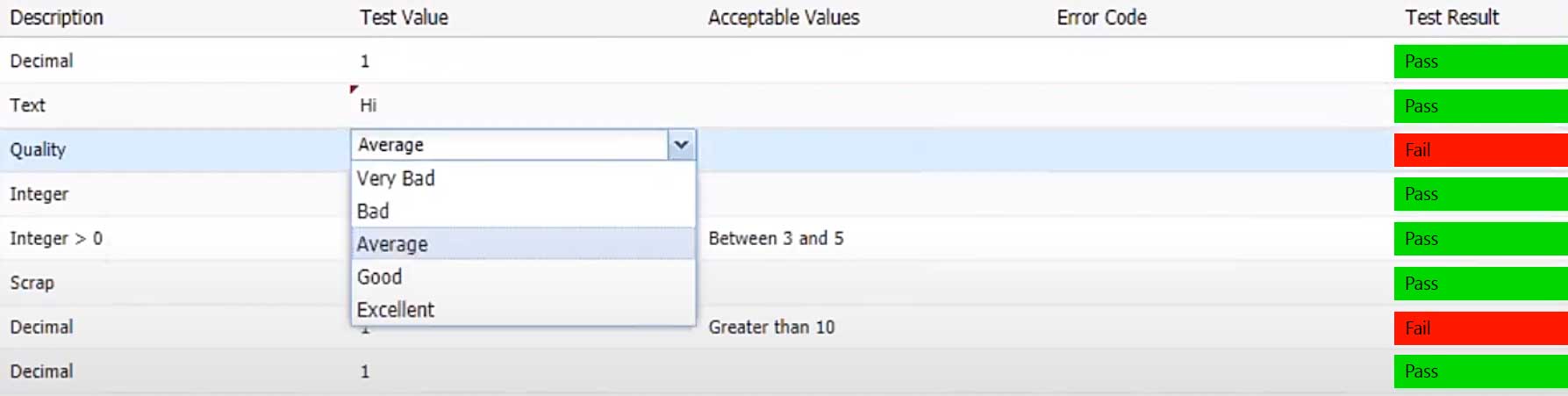Click the Quality combo box showing Average
This screenshot has width=1568, height=396.
click(x=509, y=145)
